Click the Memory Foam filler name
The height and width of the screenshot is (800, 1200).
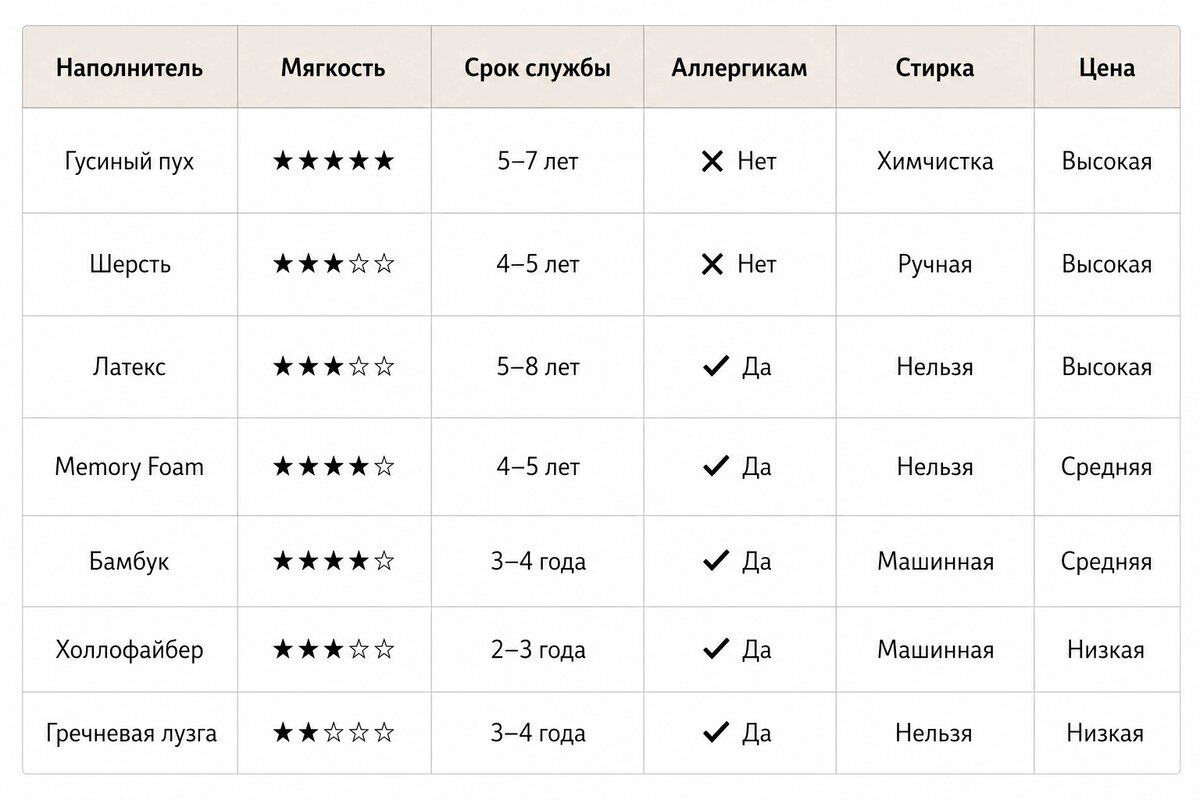tap(129, 467)
